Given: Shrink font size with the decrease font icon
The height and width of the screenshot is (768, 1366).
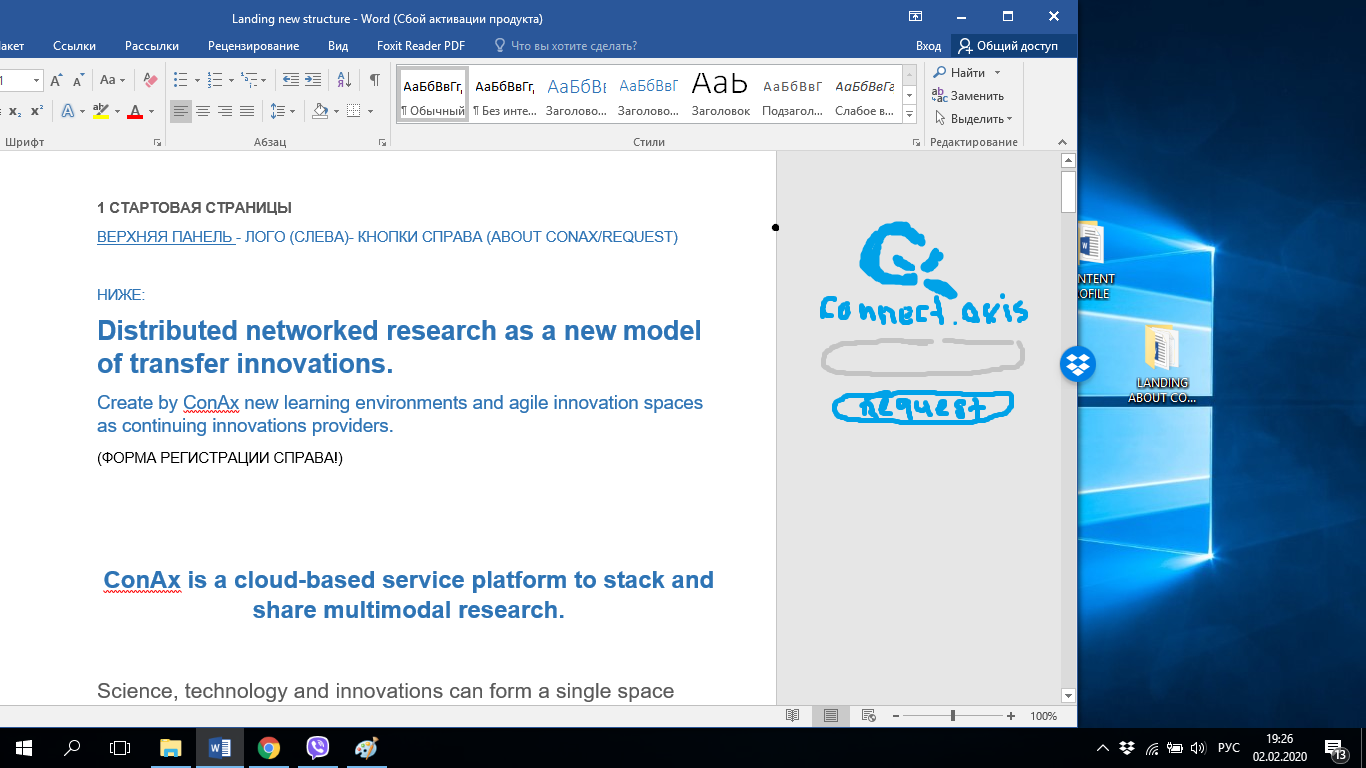Looking at the screenshot, I should (78, 80).
